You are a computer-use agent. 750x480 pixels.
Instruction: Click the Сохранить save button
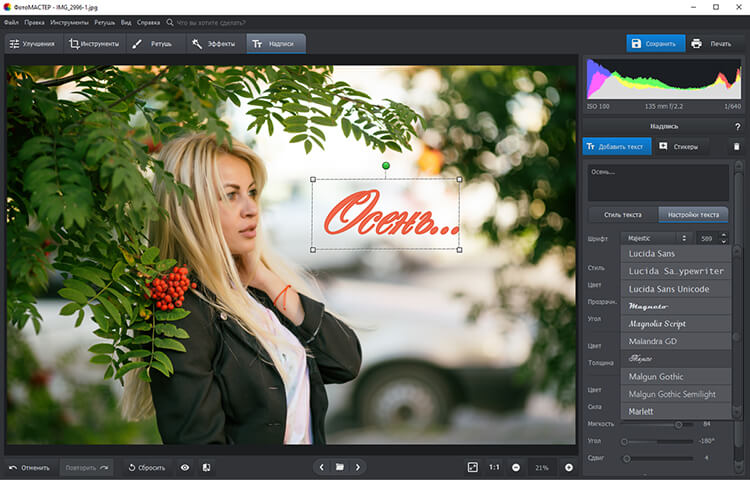tap(655, 43)
